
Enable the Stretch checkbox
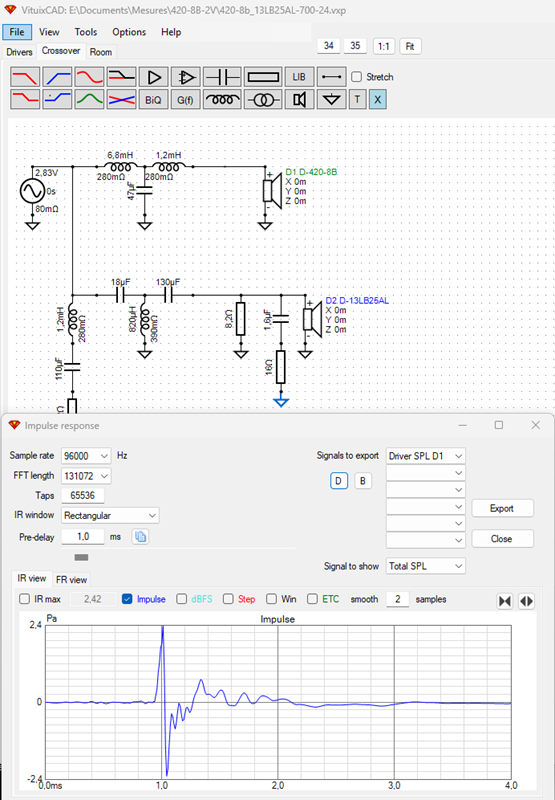pyautogui.click(x=357, y=77)
